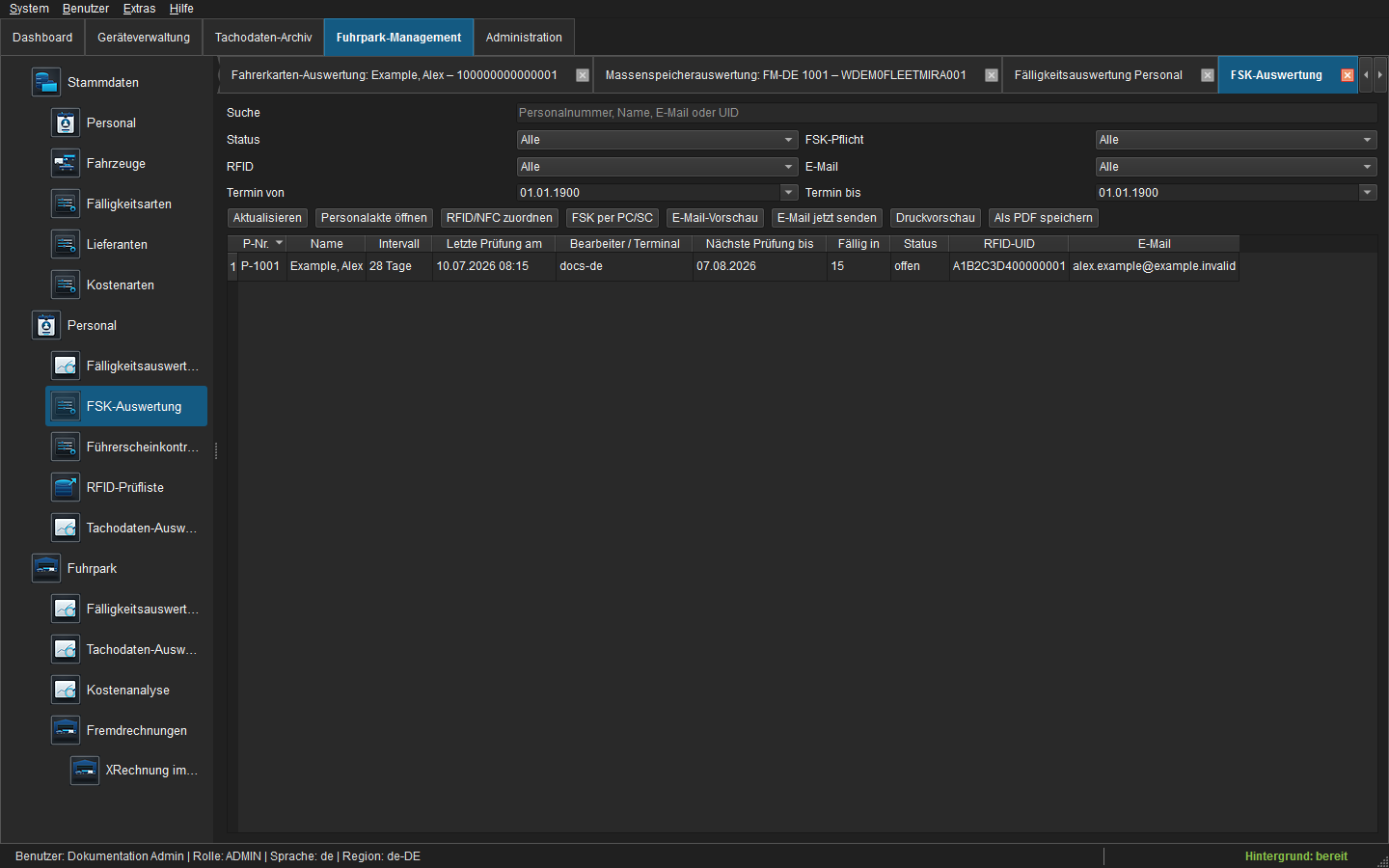The image size is (1389, 868).
Task: Click the Fällig in column header
Action: tap(858, 244)
